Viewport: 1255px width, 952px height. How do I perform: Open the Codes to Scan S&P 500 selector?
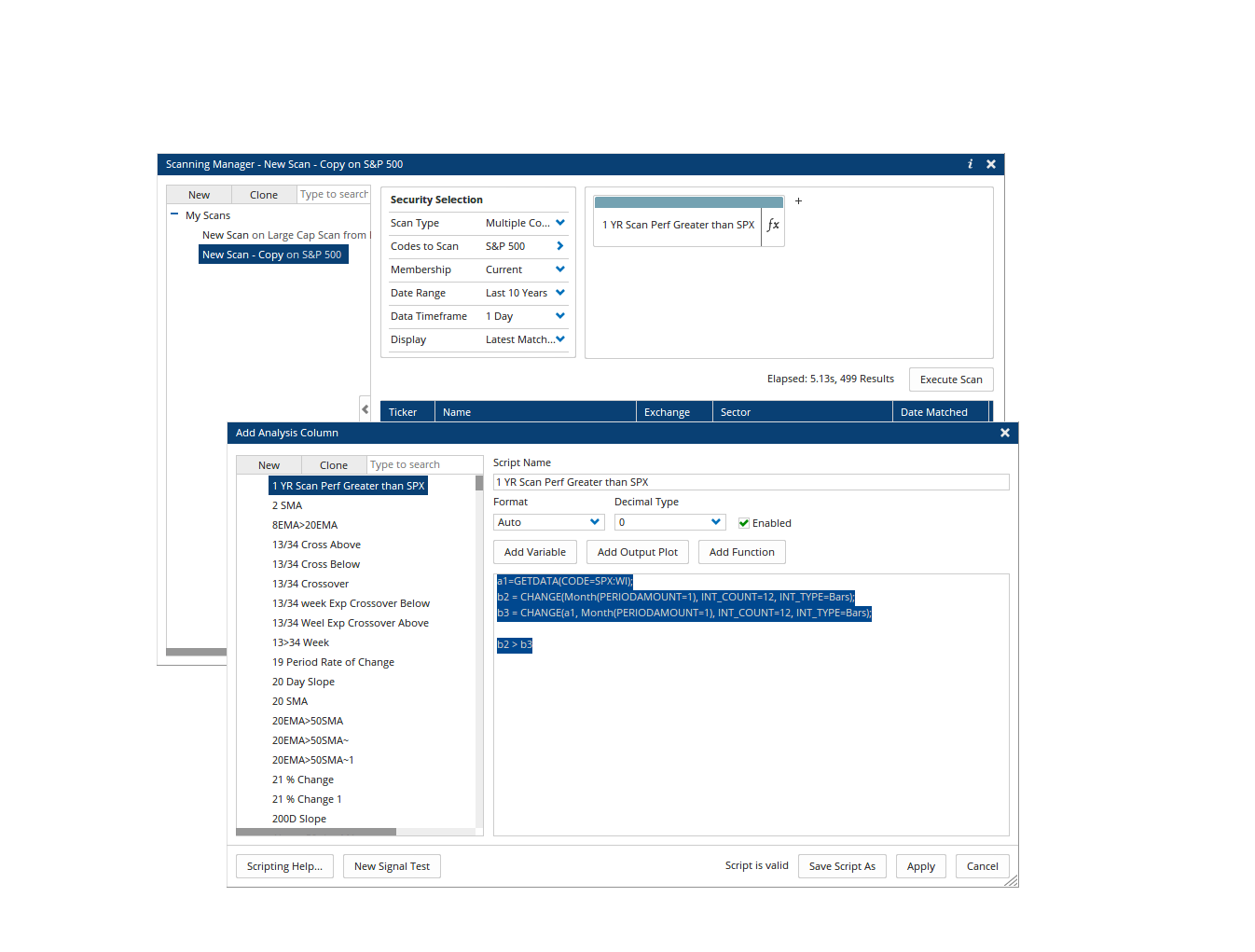click(525, 246)
